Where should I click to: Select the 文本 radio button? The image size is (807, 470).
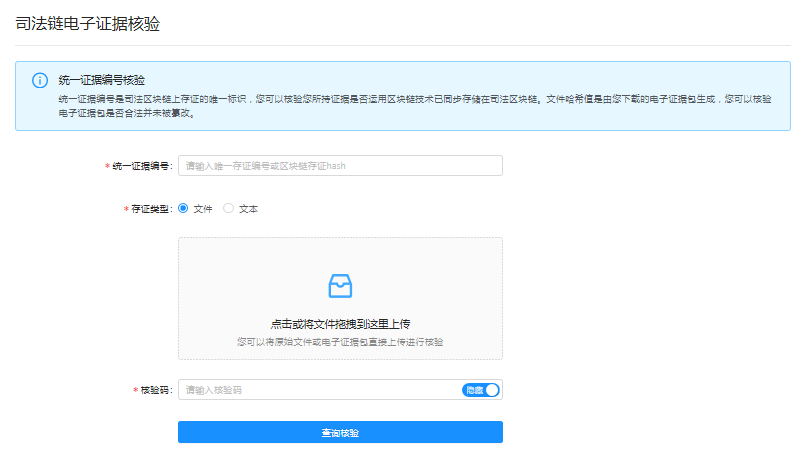point(228,208)
